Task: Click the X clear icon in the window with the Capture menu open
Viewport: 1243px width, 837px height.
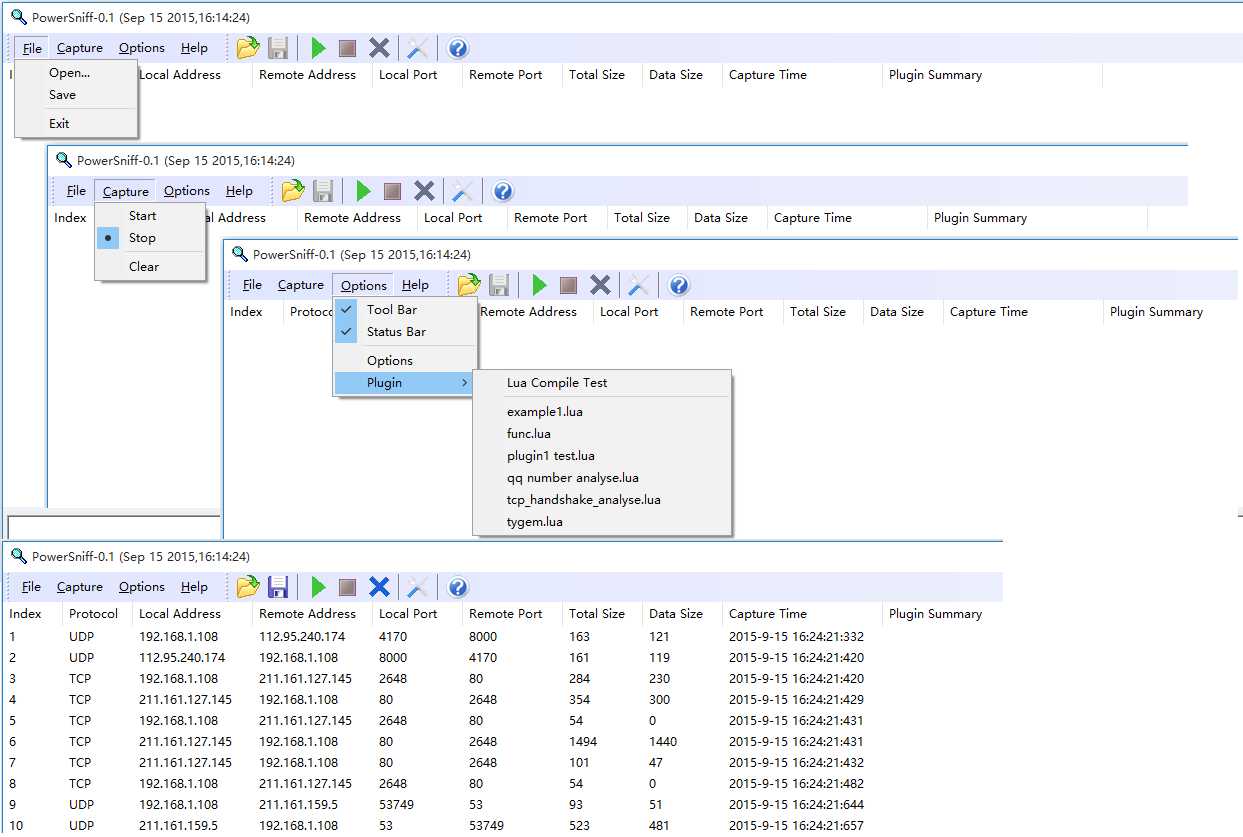Action: coord(424,191)
